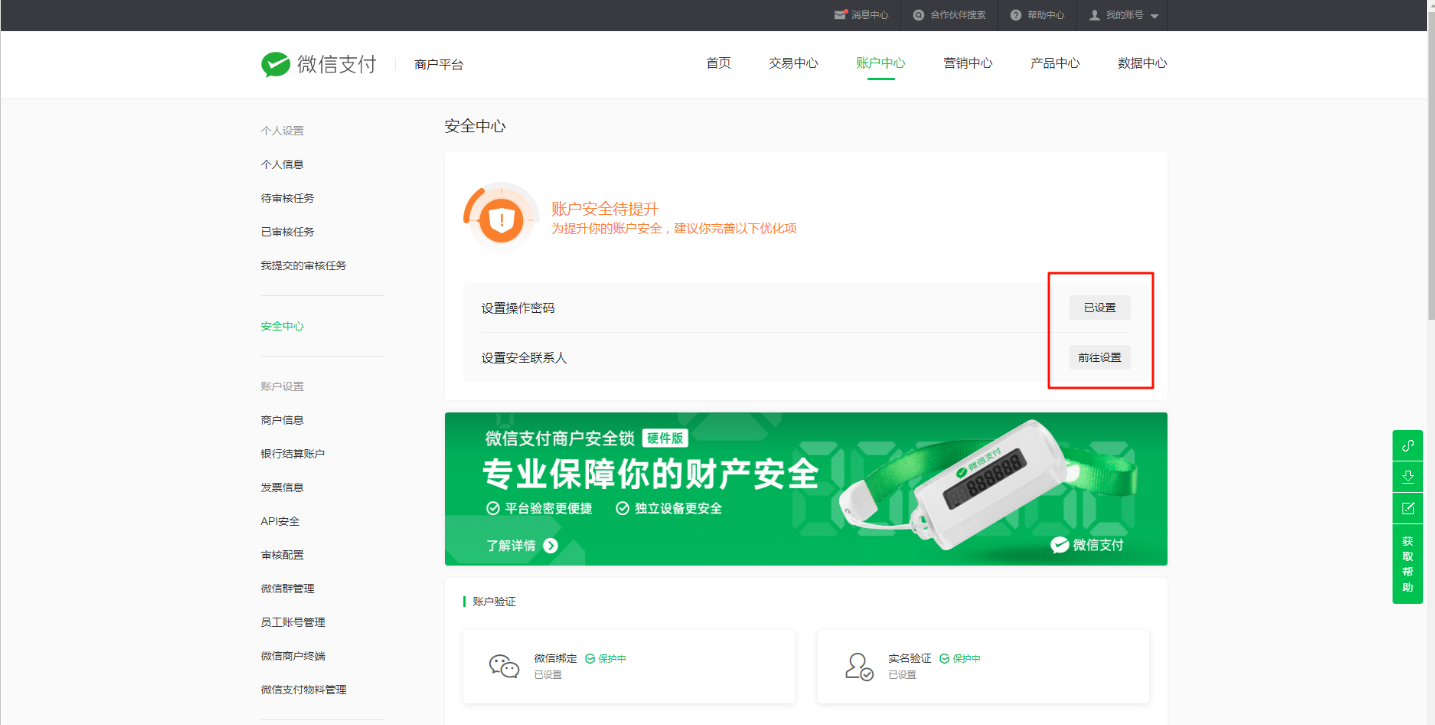Click the floating link chain icon

tap(1408, 446)
